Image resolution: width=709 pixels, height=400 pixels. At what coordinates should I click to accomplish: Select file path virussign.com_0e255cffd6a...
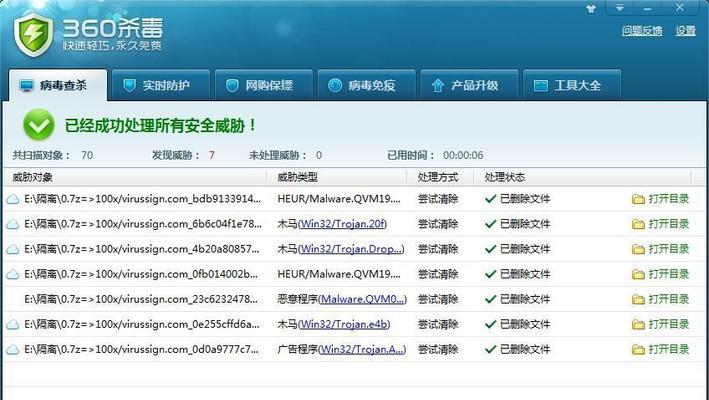pos(143,324)
